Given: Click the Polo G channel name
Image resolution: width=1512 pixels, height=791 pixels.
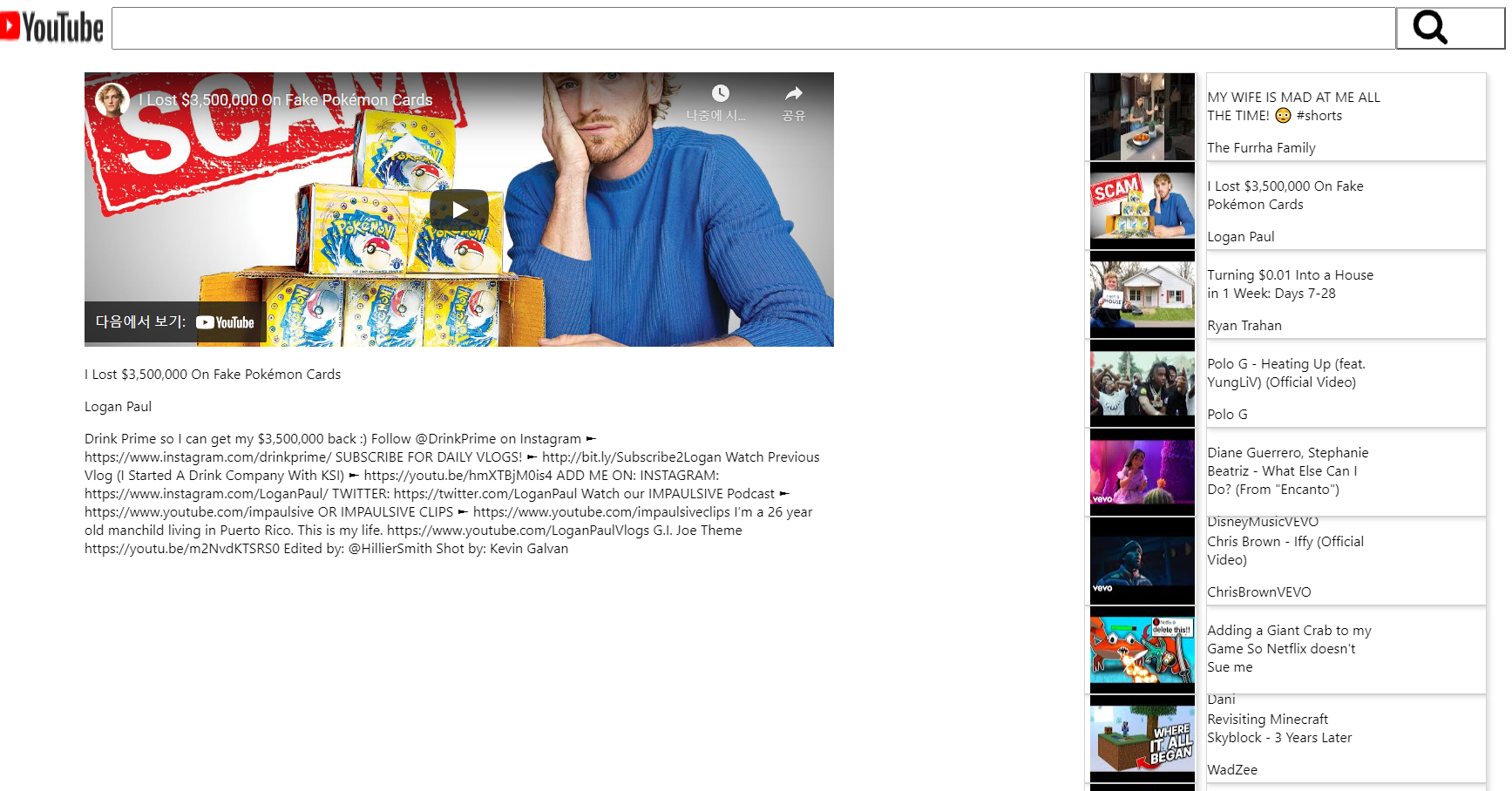Looking at the screenshot, I should tap(1227, 415).
